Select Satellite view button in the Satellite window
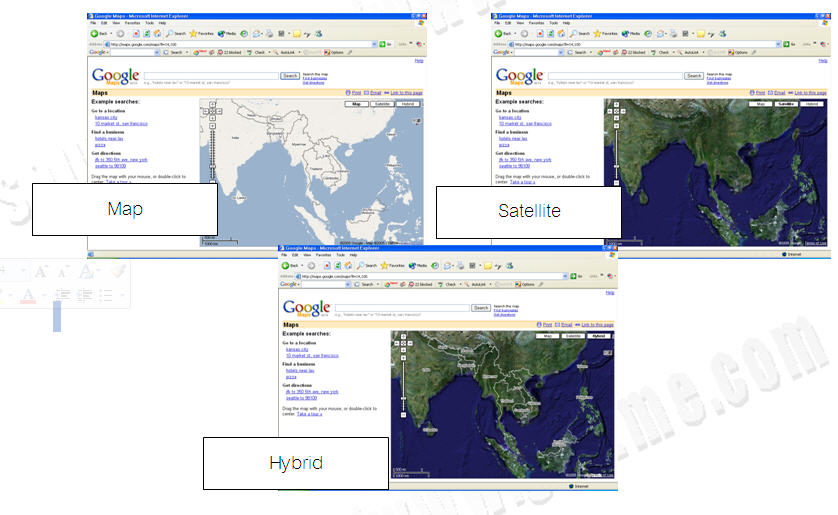Viewport: 838px width, 515px height. point(786,104)
